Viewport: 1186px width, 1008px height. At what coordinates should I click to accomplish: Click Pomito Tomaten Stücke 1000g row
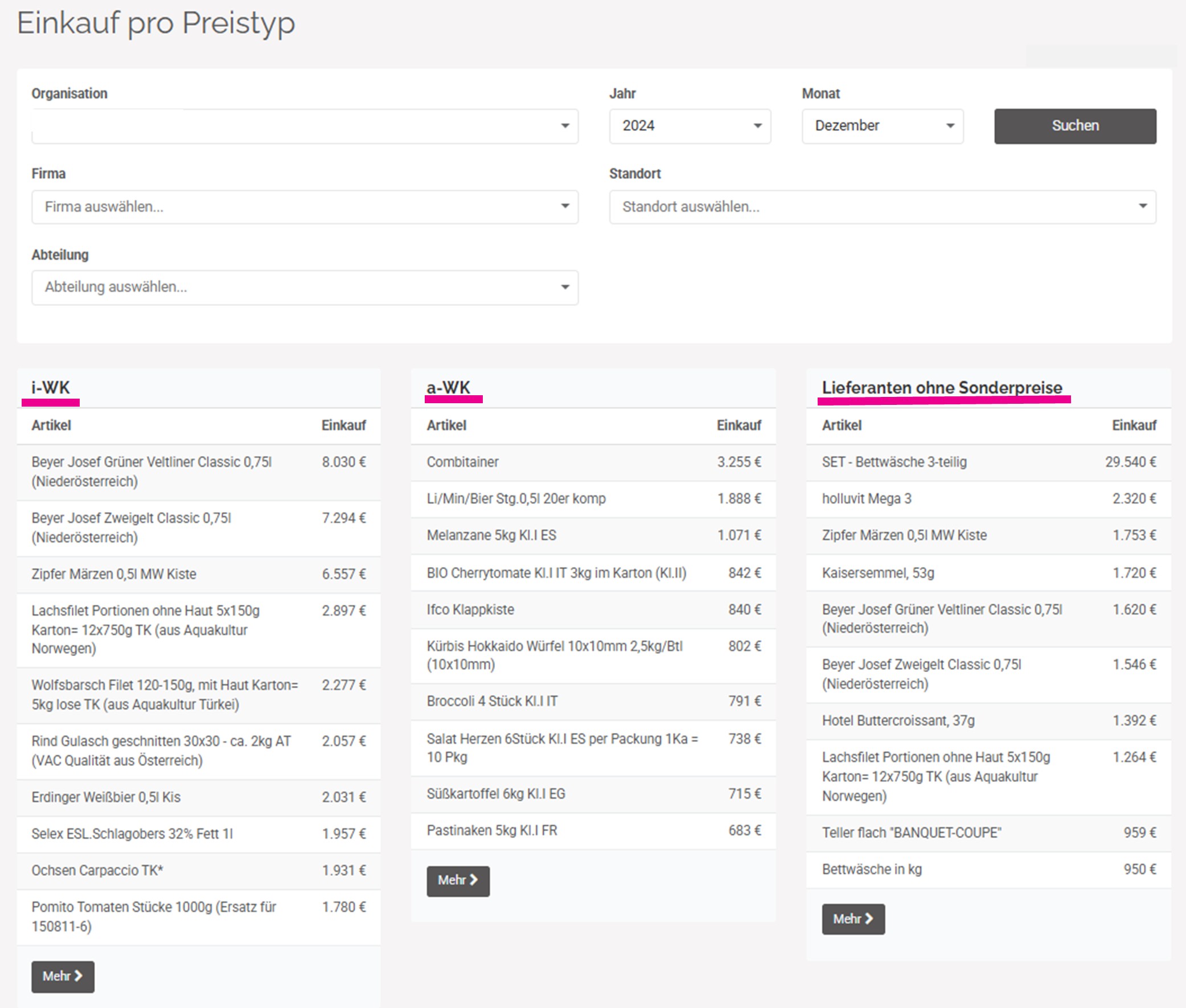point(199,916)
